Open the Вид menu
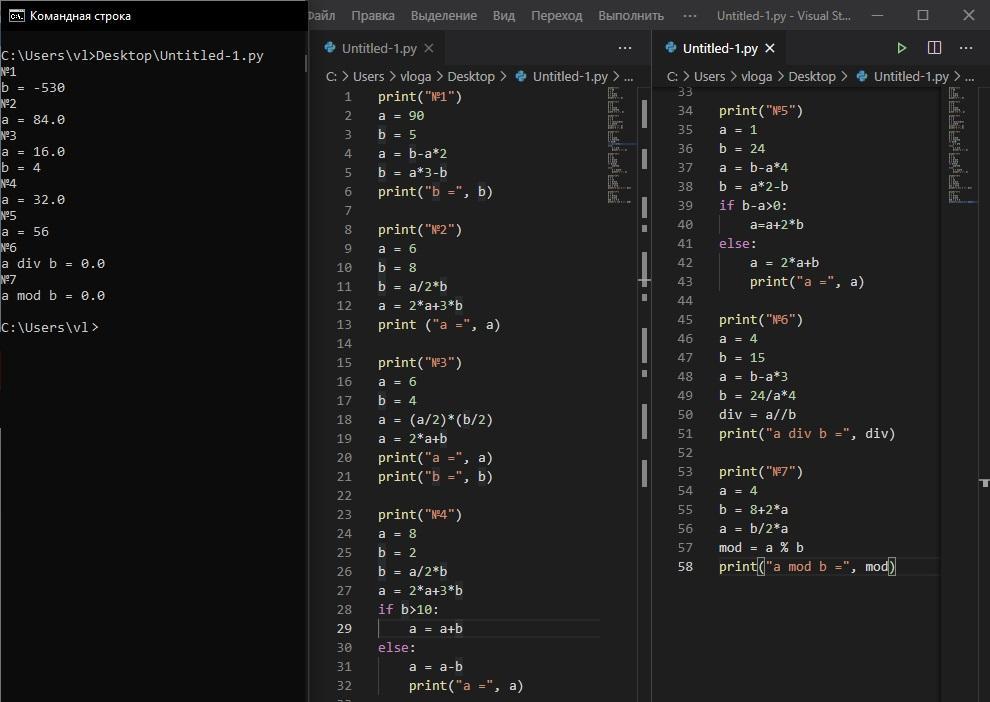 pos(504,16)
